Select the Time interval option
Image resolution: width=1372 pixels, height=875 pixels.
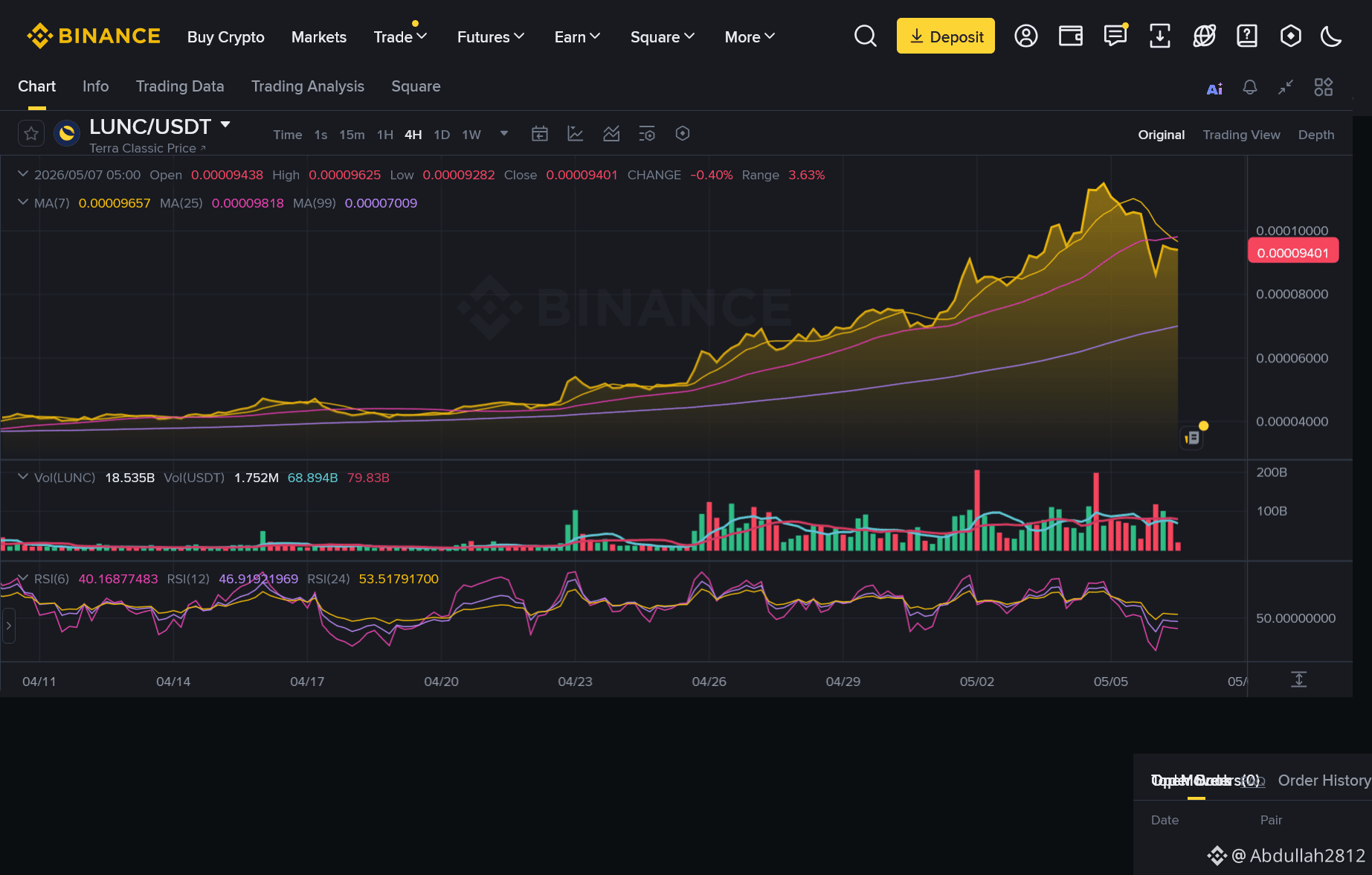click(x=288, y=135)
